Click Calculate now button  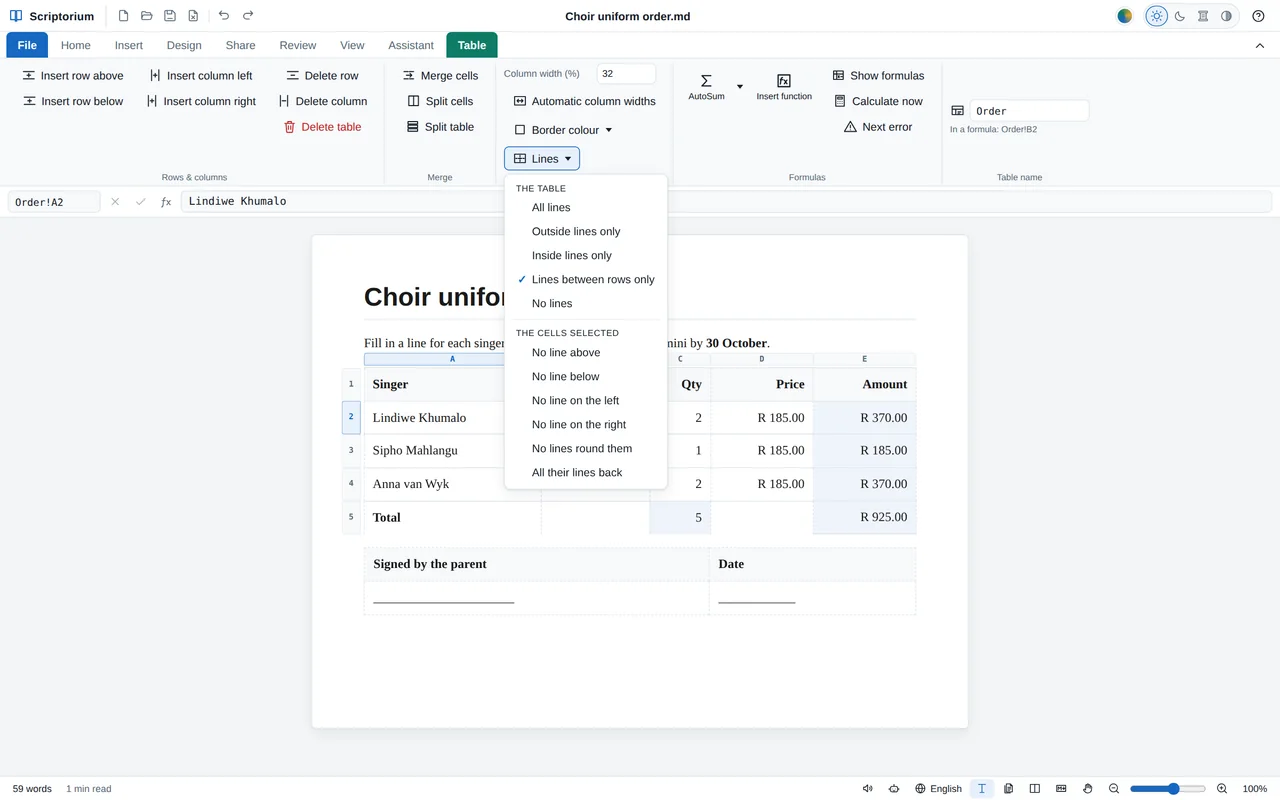point(878,101)
